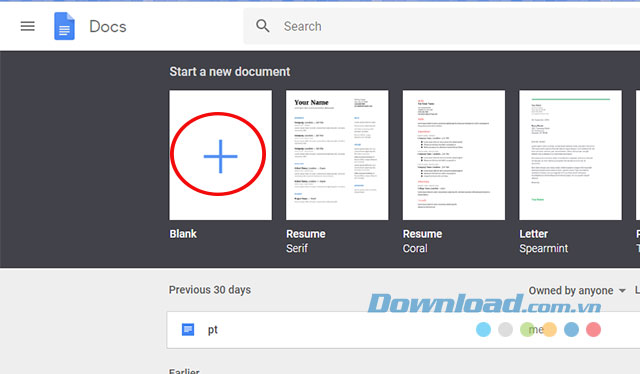
Task: Click the pt document file icon
Action: click(x=188, y=329)
